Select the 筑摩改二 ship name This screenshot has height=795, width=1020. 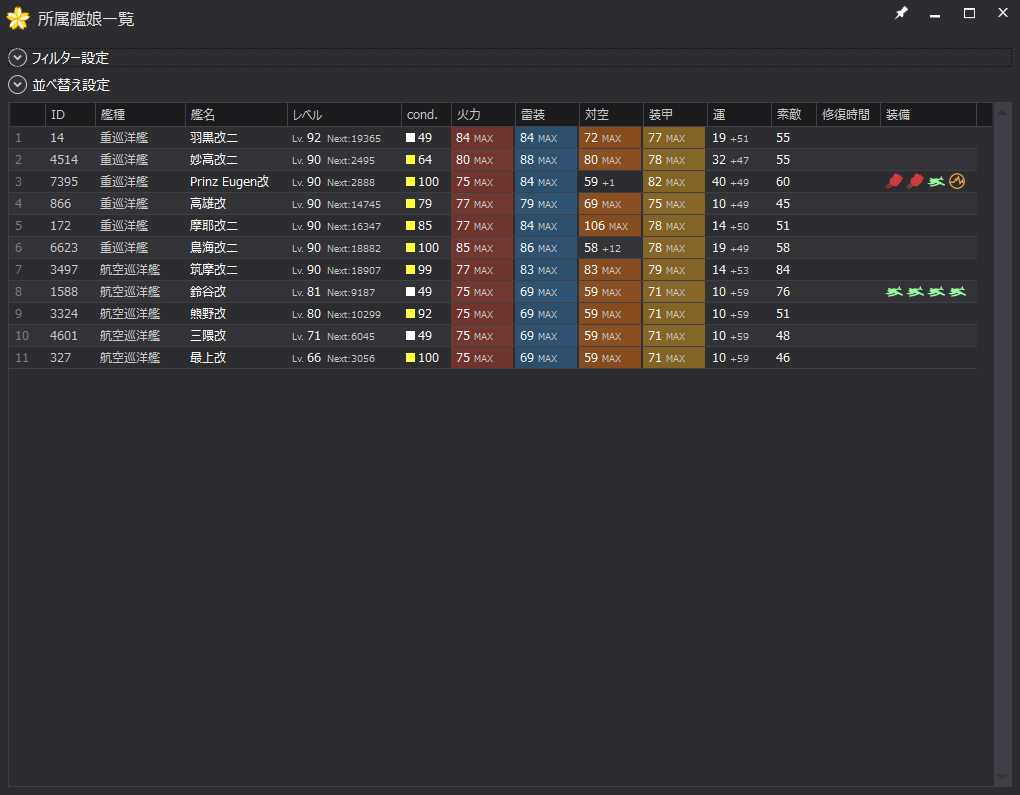[x=214, y=270]
